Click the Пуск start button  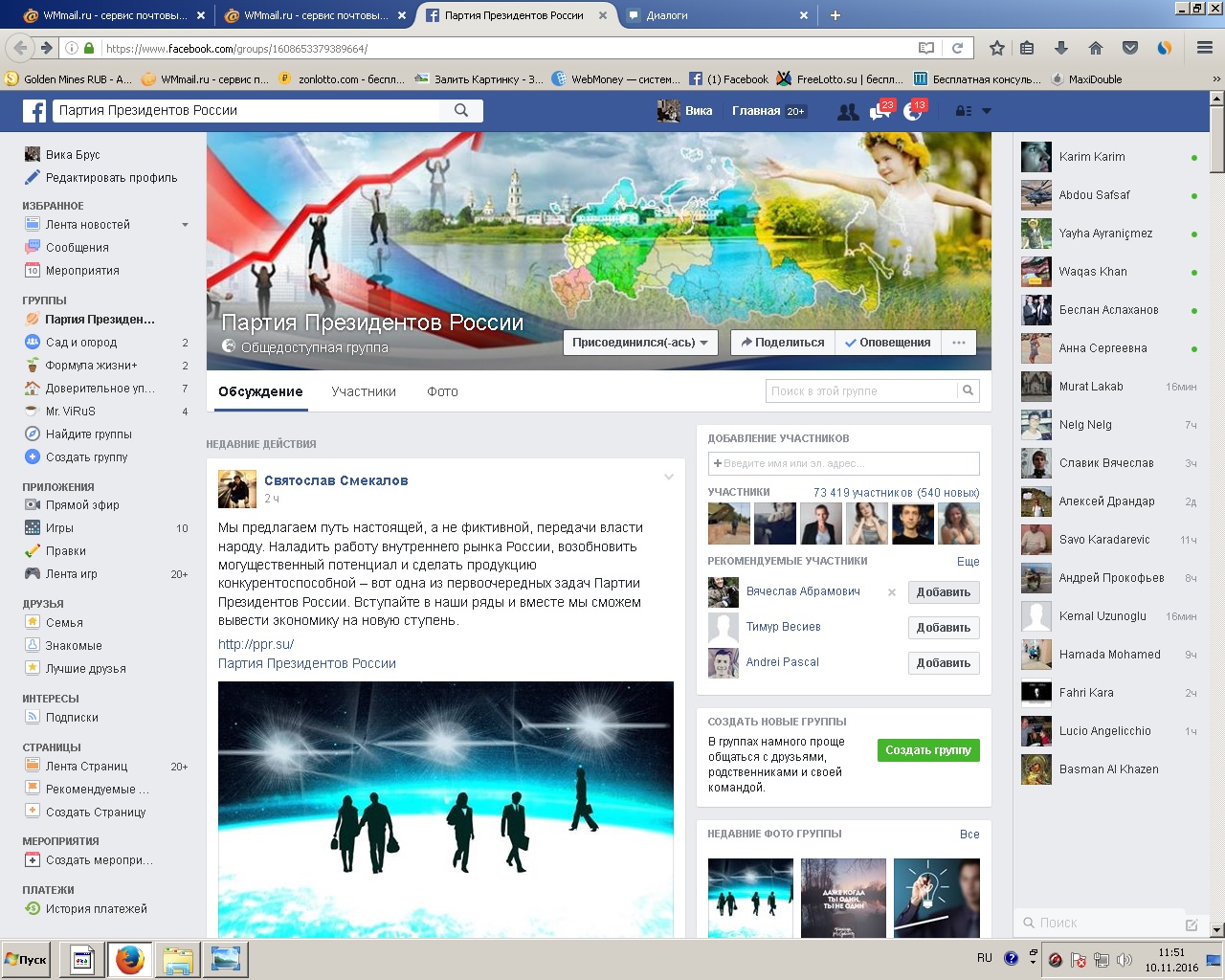pyautogui.click(x=26, y=960)
